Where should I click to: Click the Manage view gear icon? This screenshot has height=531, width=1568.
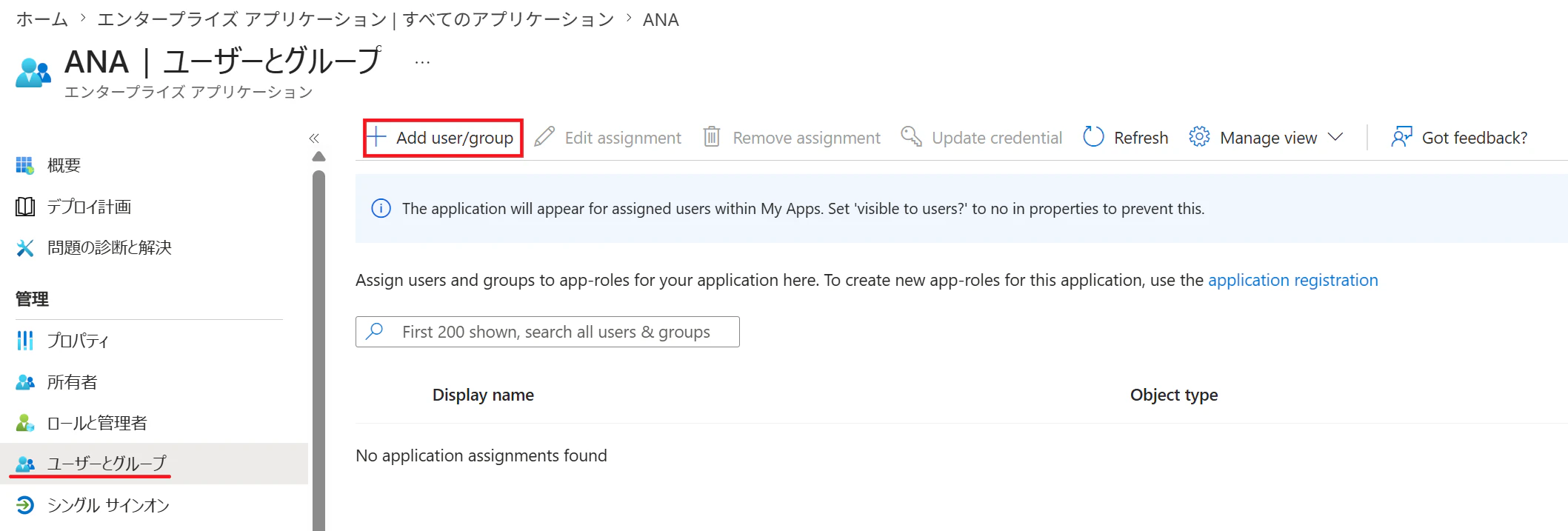[1199, 137]
